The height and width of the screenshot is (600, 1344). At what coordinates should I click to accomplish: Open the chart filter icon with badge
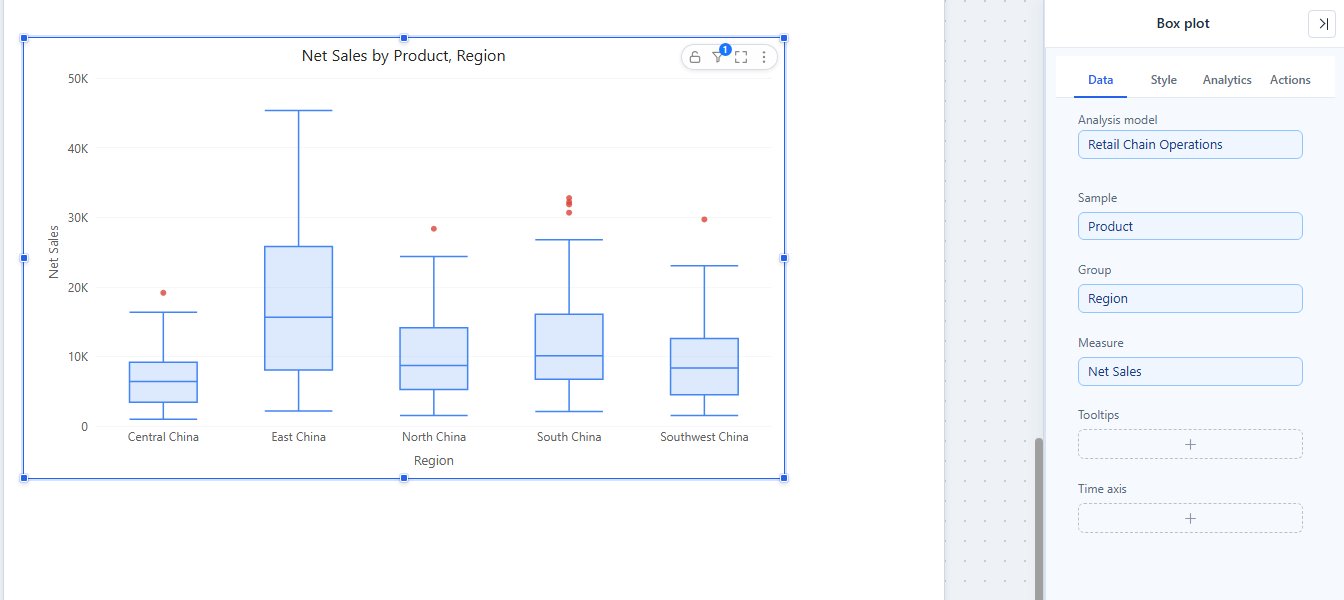tap(718, 57)
